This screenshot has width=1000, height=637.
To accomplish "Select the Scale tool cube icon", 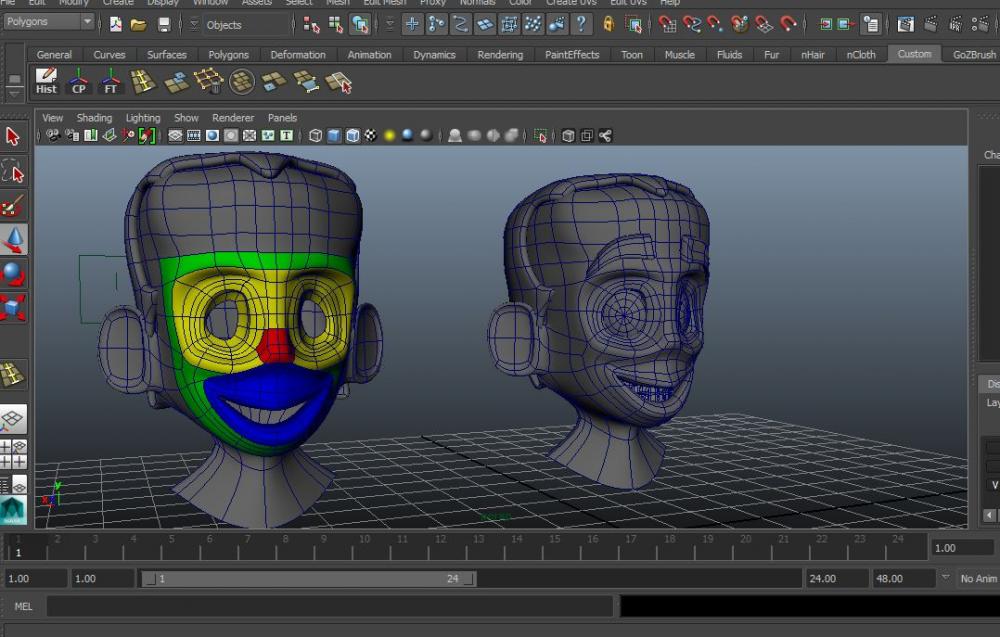I will pyautogui.click(x=13, y=307).
